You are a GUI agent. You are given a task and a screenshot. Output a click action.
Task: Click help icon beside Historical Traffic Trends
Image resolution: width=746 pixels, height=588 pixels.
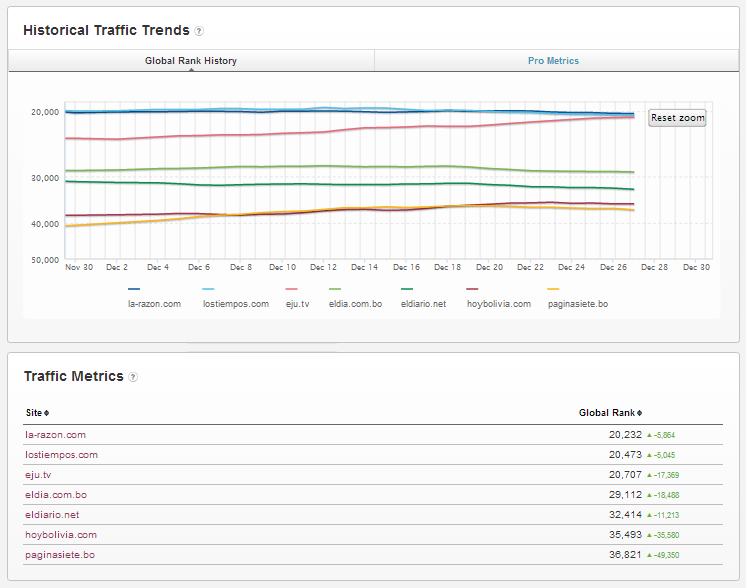click(x=199, y=31)
